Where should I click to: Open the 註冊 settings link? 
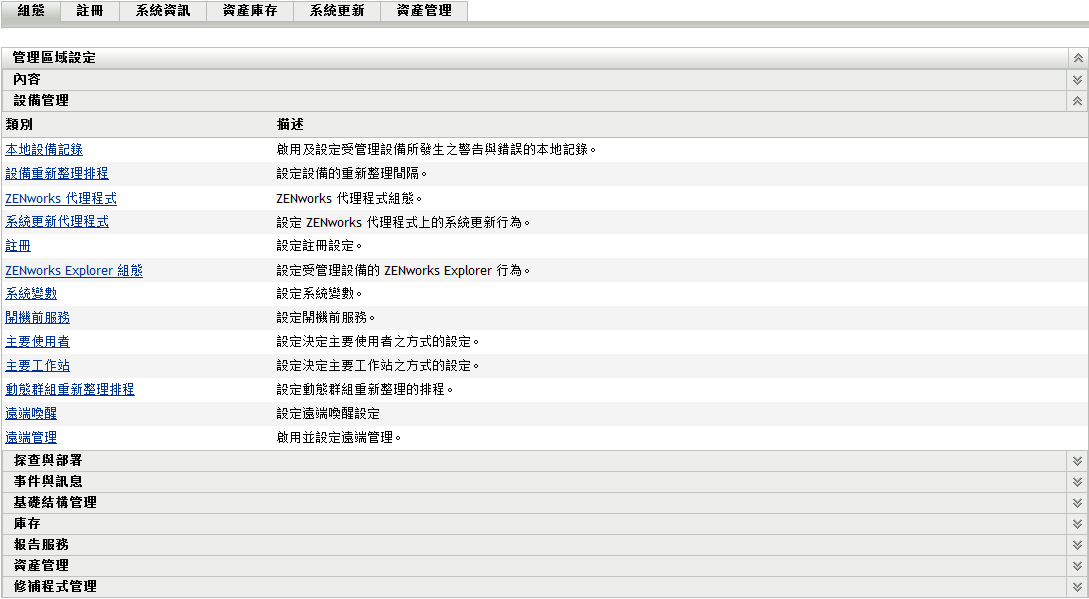point(18,245)
